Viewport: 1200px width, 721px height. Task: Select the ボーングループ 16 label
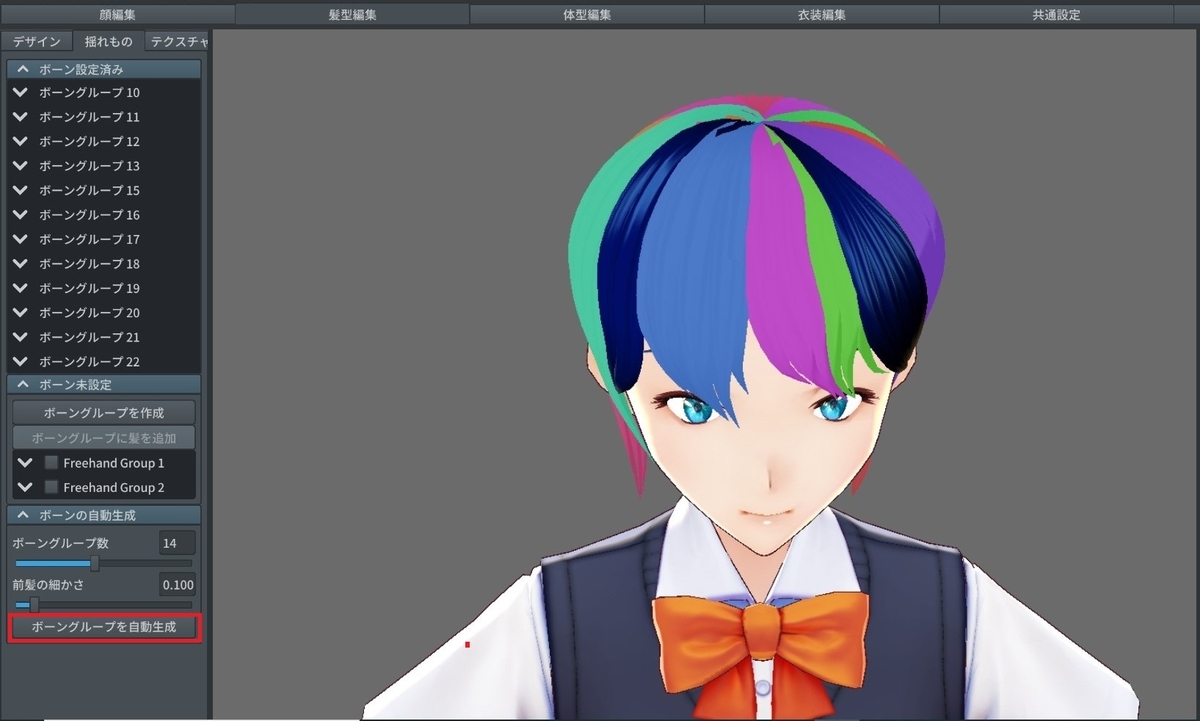pos(89,214)
